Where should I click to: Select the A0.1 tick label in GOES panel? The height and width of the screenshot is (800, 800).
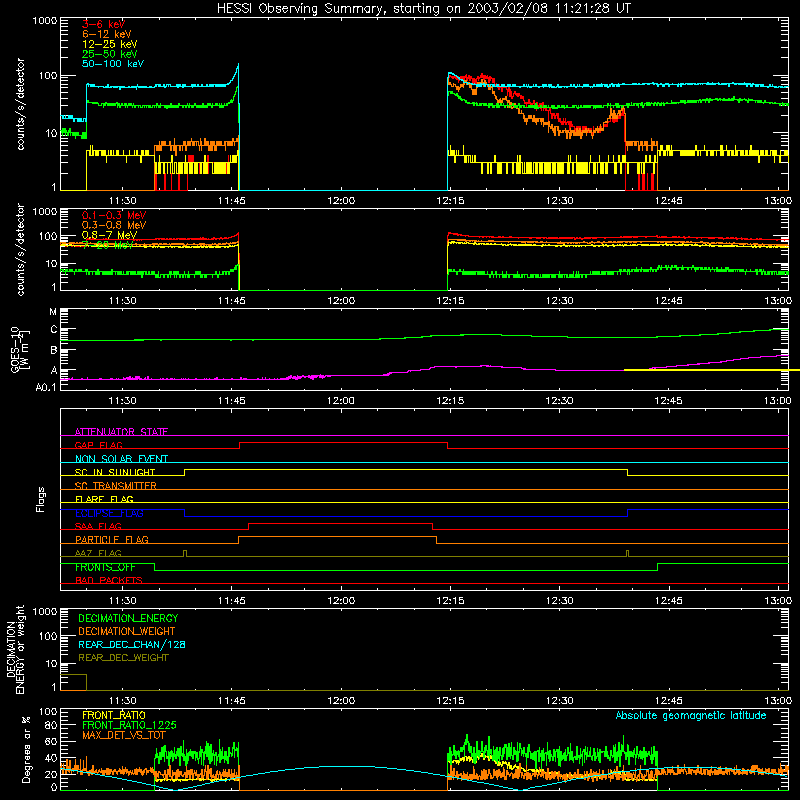[46, 387]
